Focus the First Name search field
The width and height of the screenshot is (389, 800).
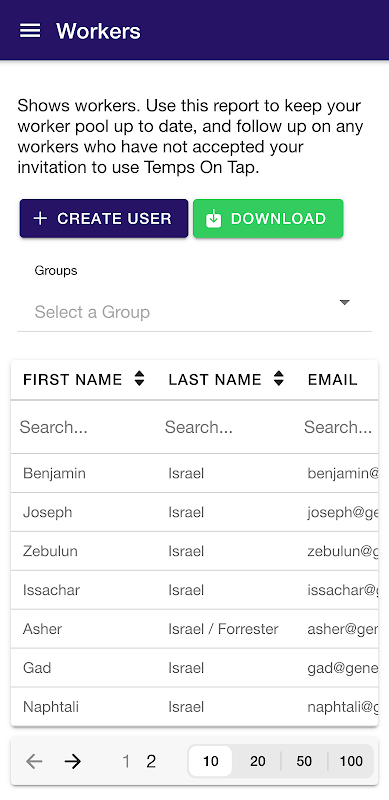82,427
